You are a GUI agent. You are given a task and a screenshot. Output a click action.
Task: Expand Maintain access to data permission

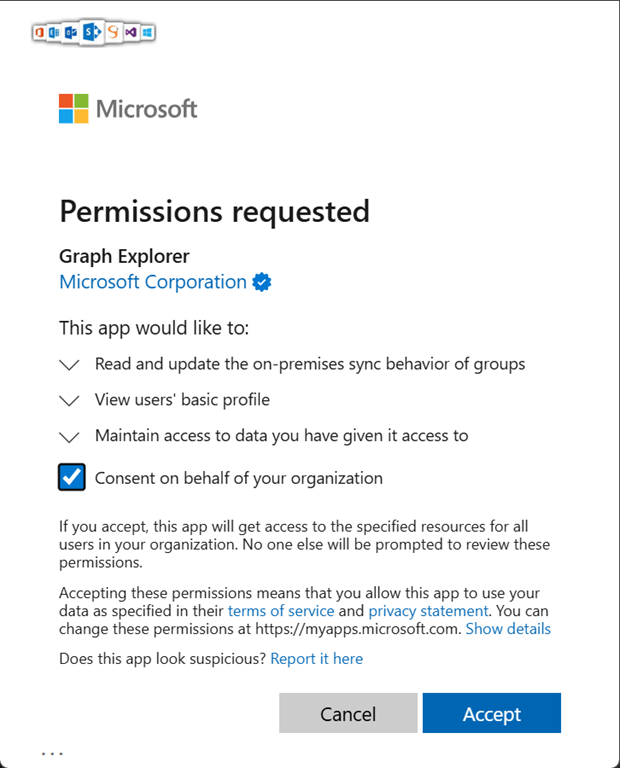(69, 437)
